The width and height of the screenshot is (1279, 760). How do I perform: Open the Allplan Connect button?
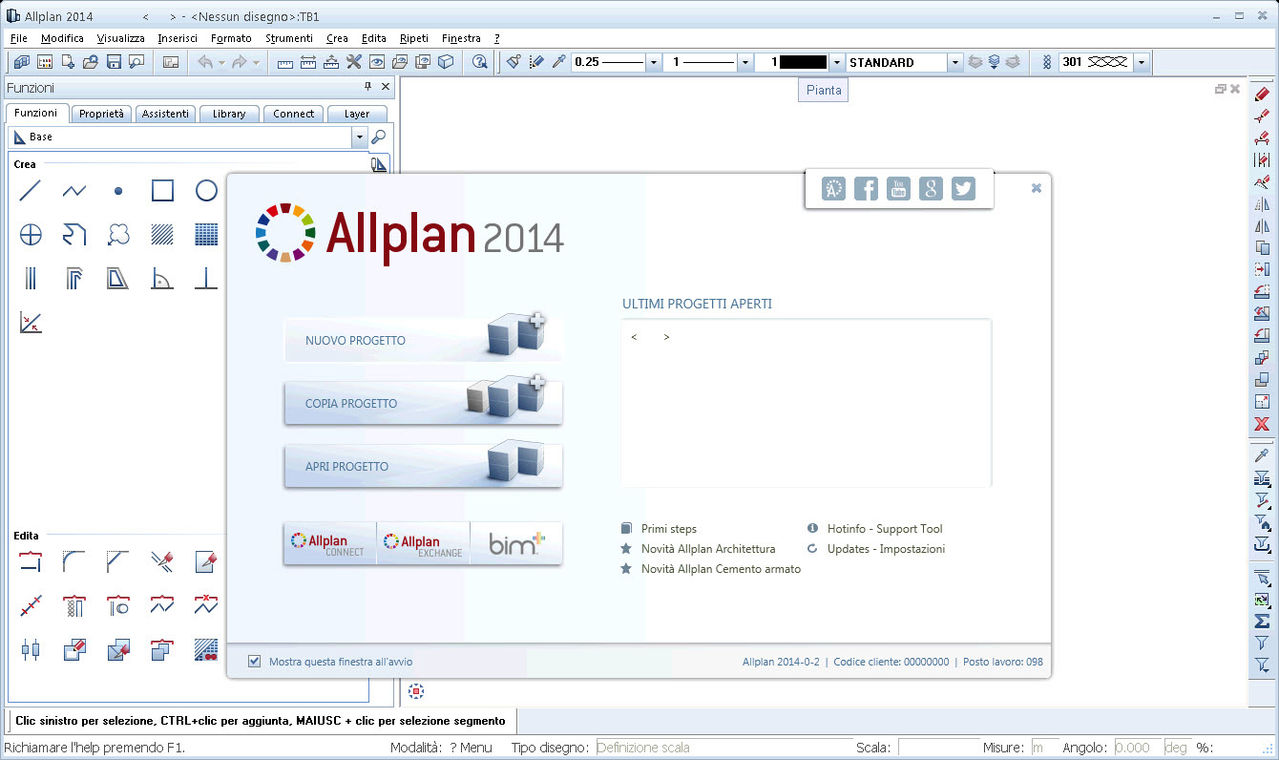point(330,543)
